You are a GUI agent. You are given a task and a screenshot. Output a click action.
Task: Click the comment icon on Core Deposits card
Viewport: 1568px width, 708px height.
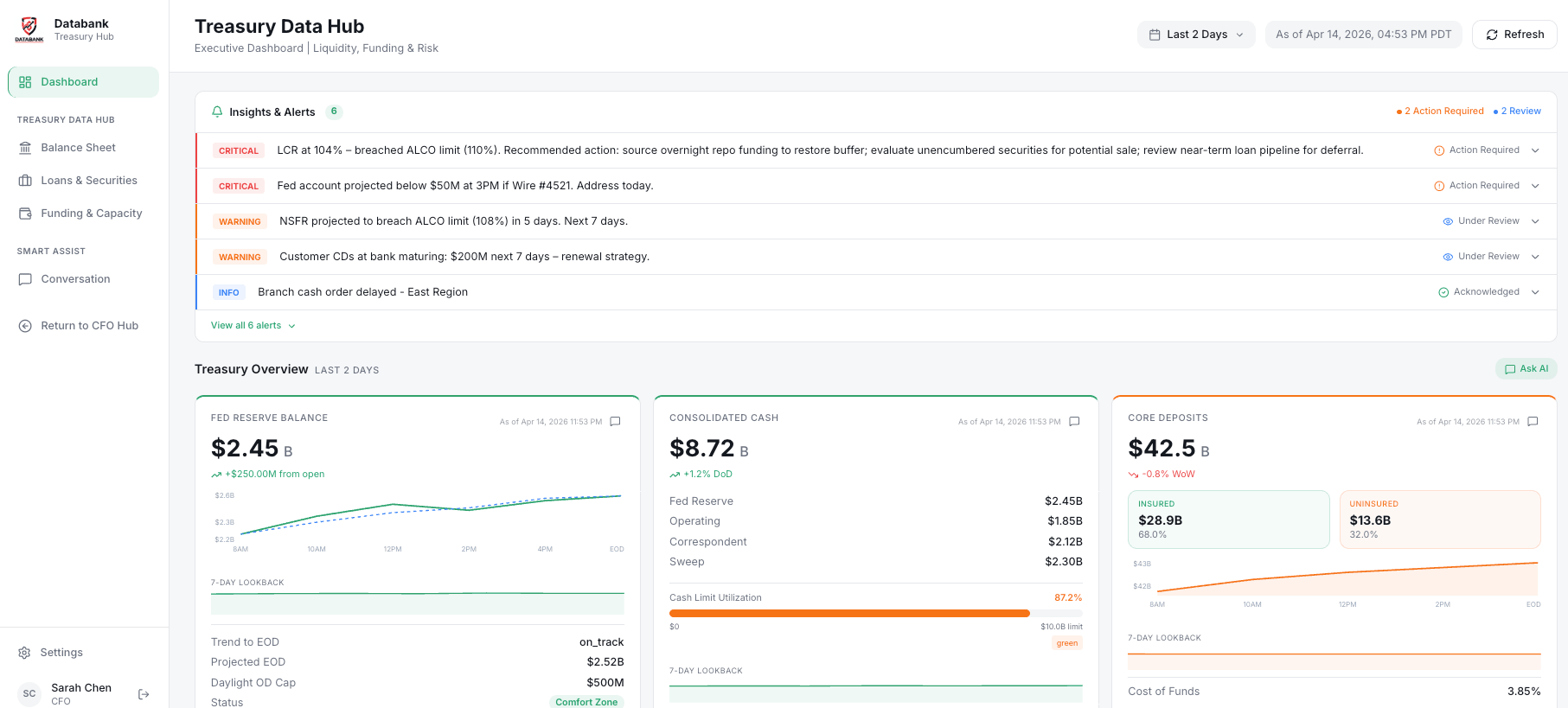pyautogui.click(x=1533, y=422)
